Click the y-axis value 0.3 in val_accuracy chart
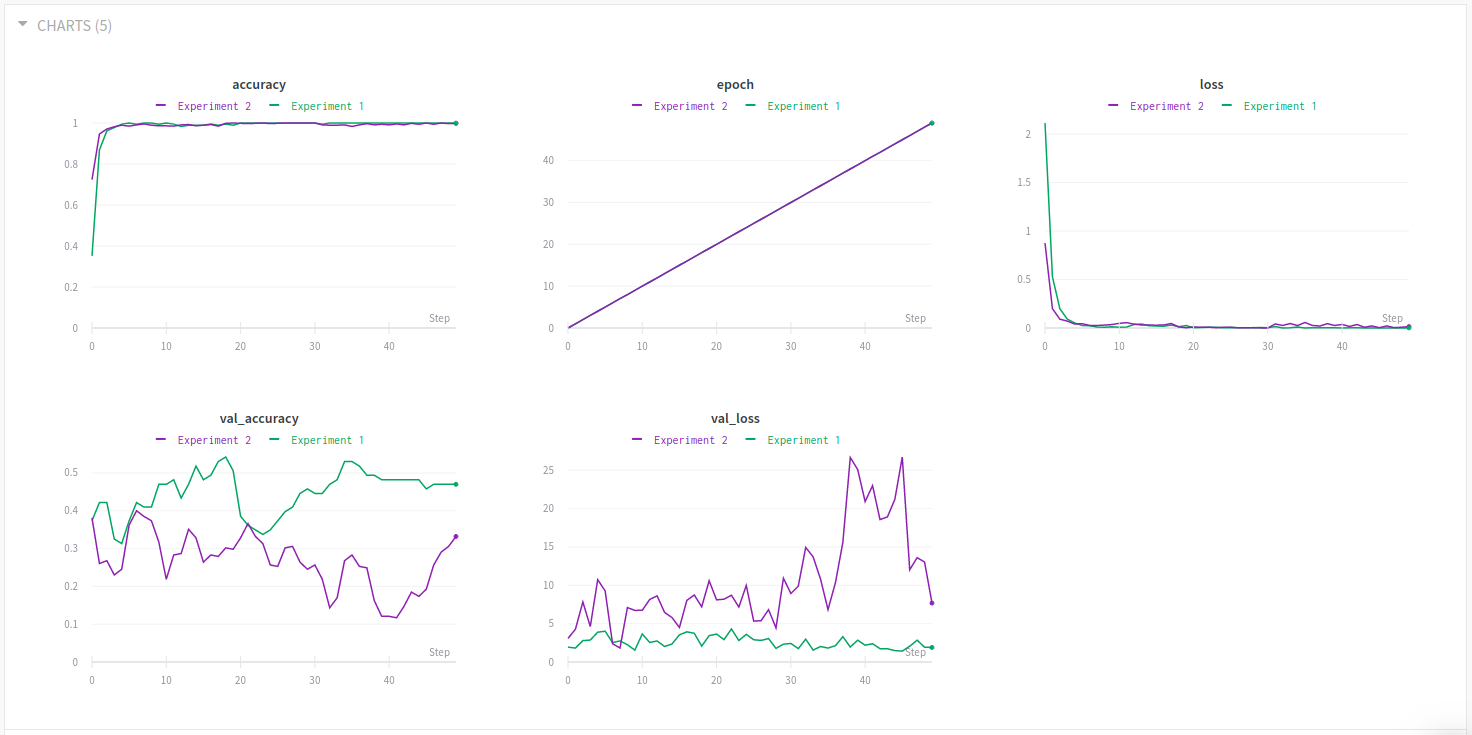 tap(70, 548)
